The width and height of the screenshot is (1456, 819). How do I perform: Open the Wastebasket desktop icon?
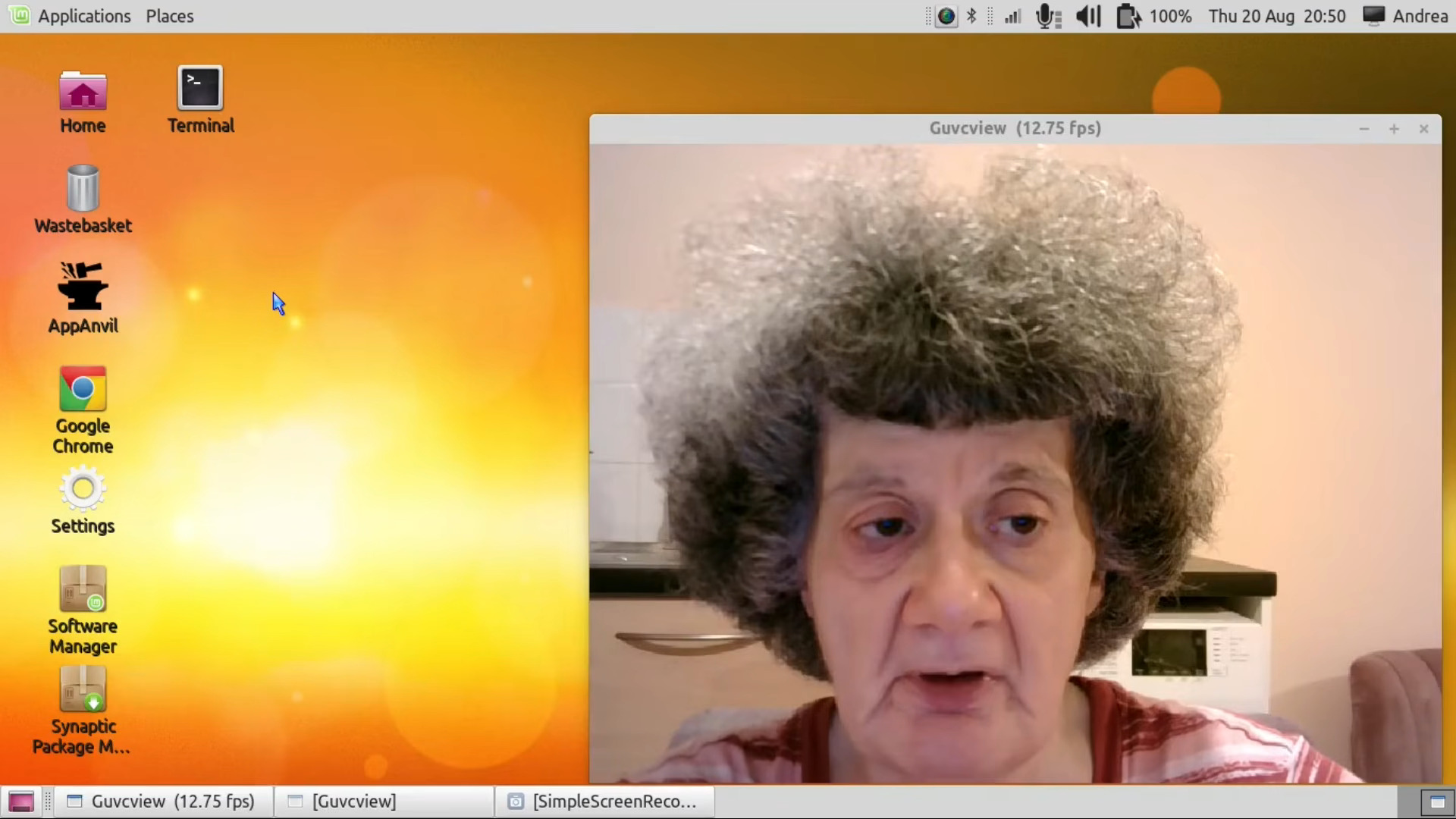coord(83,199)
